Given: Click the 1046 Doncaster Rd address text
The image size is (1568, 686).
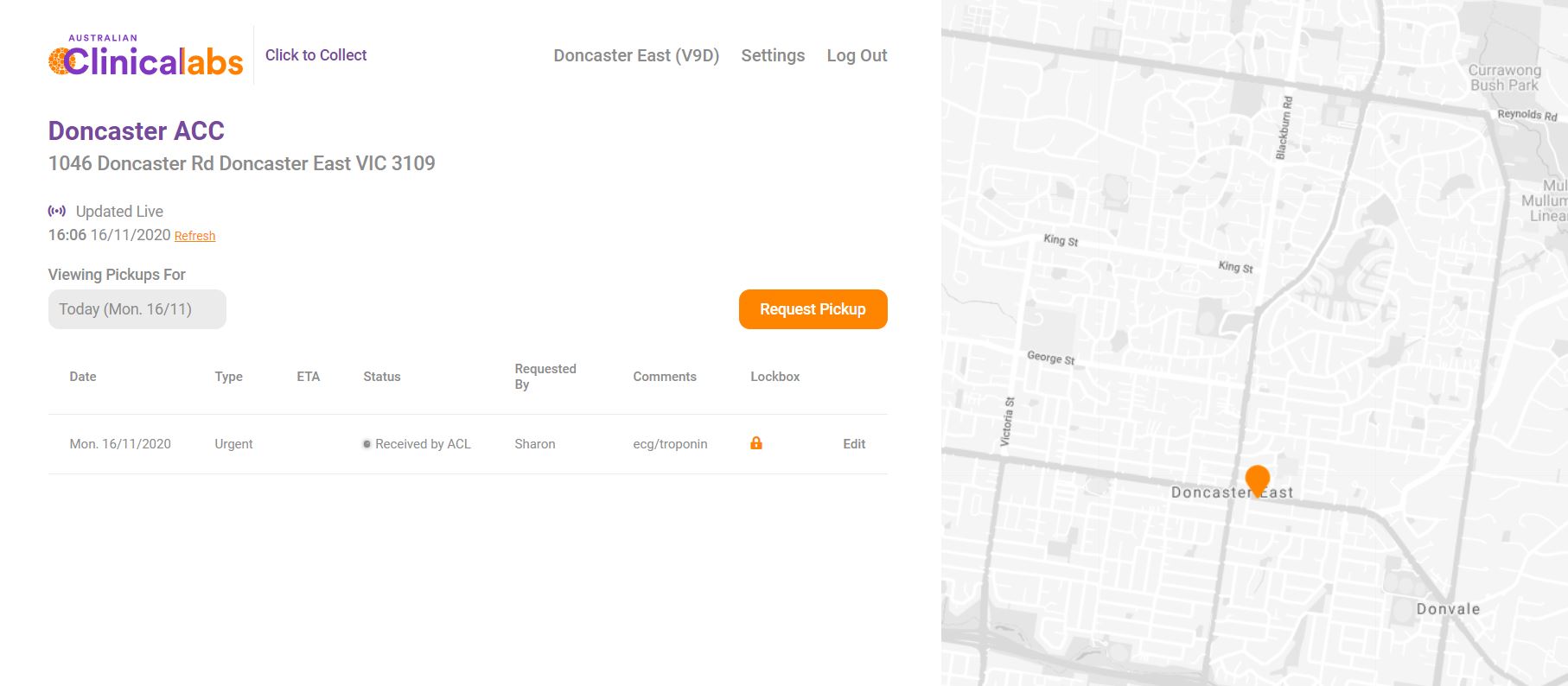Looking at the screenshot, I should click(242, 163).
